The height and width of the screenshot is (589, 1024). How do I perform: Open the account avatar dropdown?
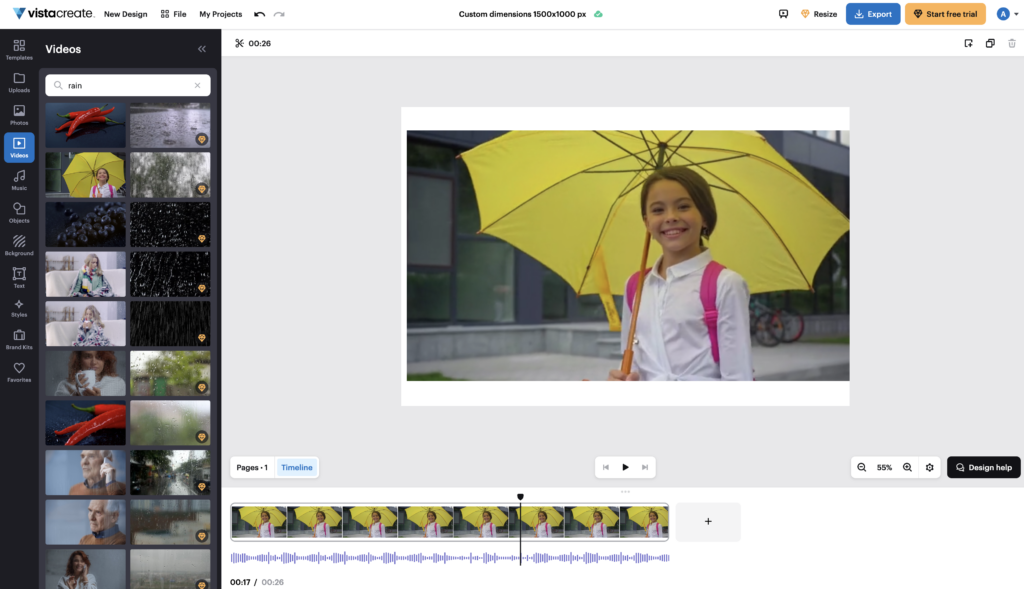point(1006,14)
